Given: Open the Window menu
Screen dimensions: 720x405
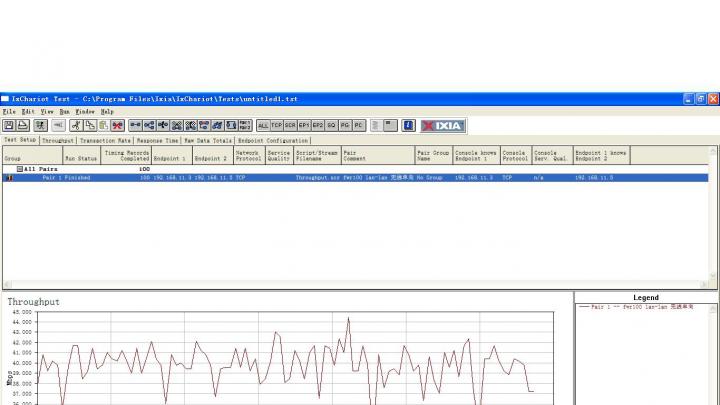Looking at the screenshot, I should [85, 112].
